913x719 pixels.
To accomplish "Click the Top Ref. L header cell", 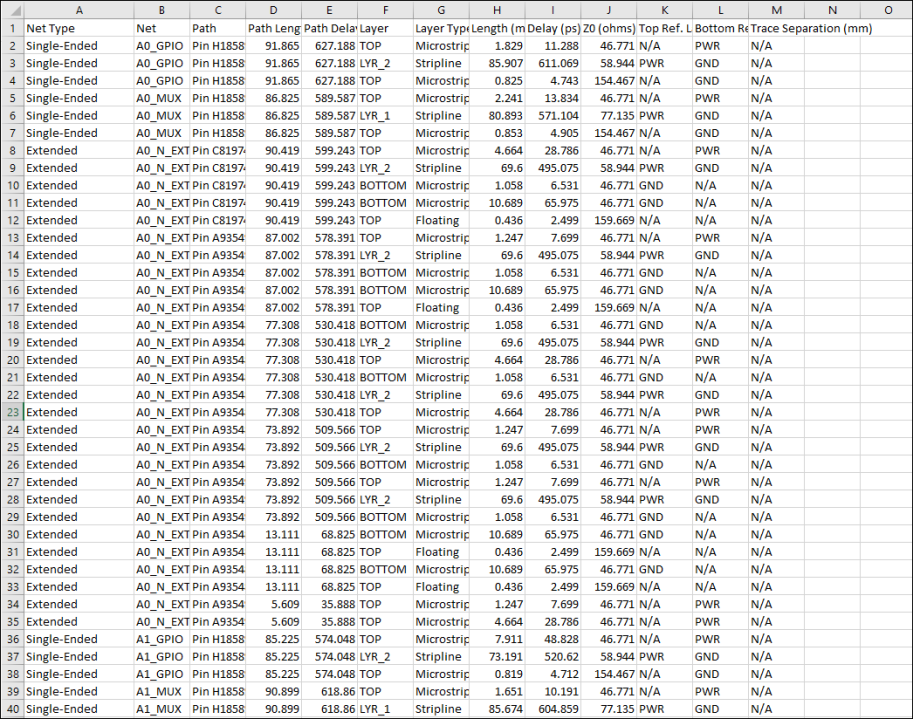I will [664, 28].
